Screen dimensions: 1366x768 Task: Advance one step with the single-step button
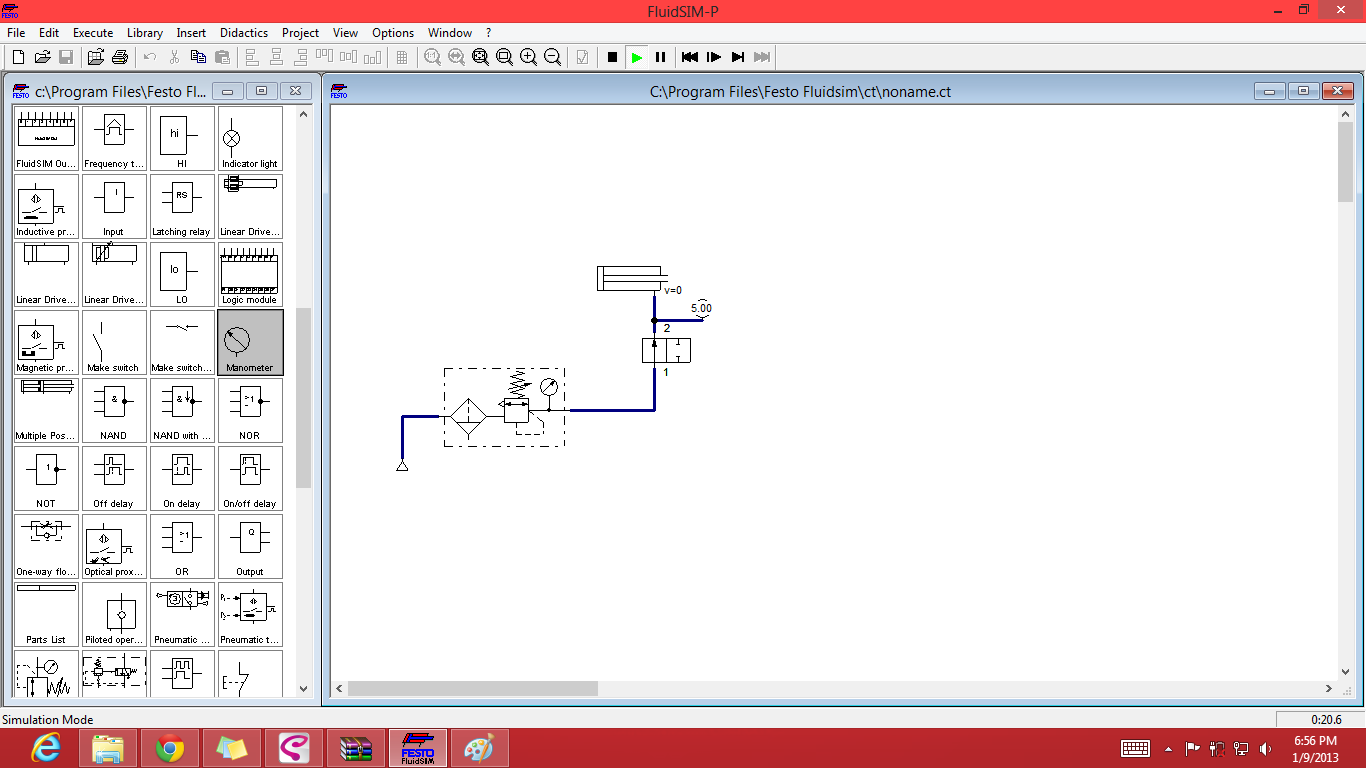(x=714, y=57)
